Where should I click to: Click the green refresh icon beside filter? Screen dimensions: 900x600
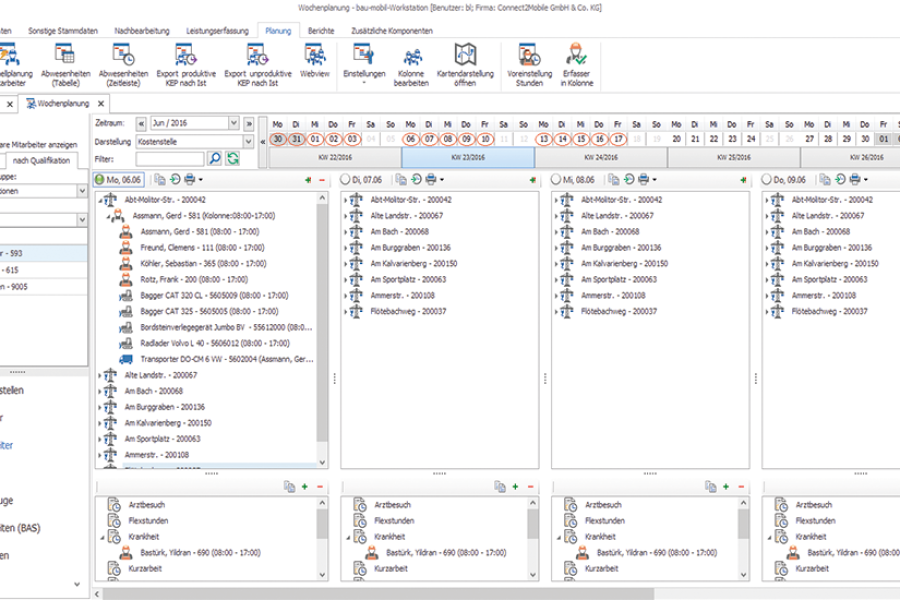tap(233, 158)
